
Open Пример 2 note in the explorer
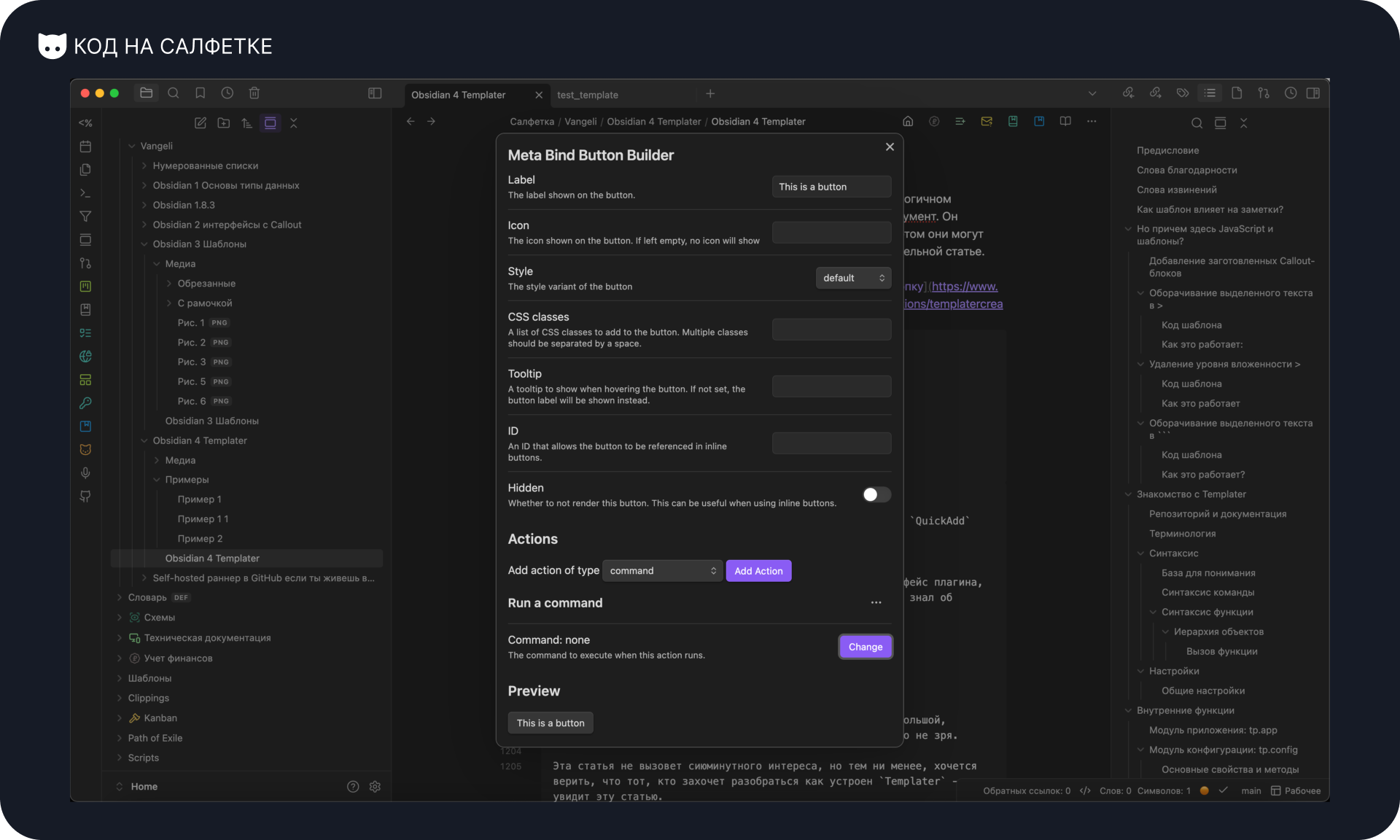201,539
